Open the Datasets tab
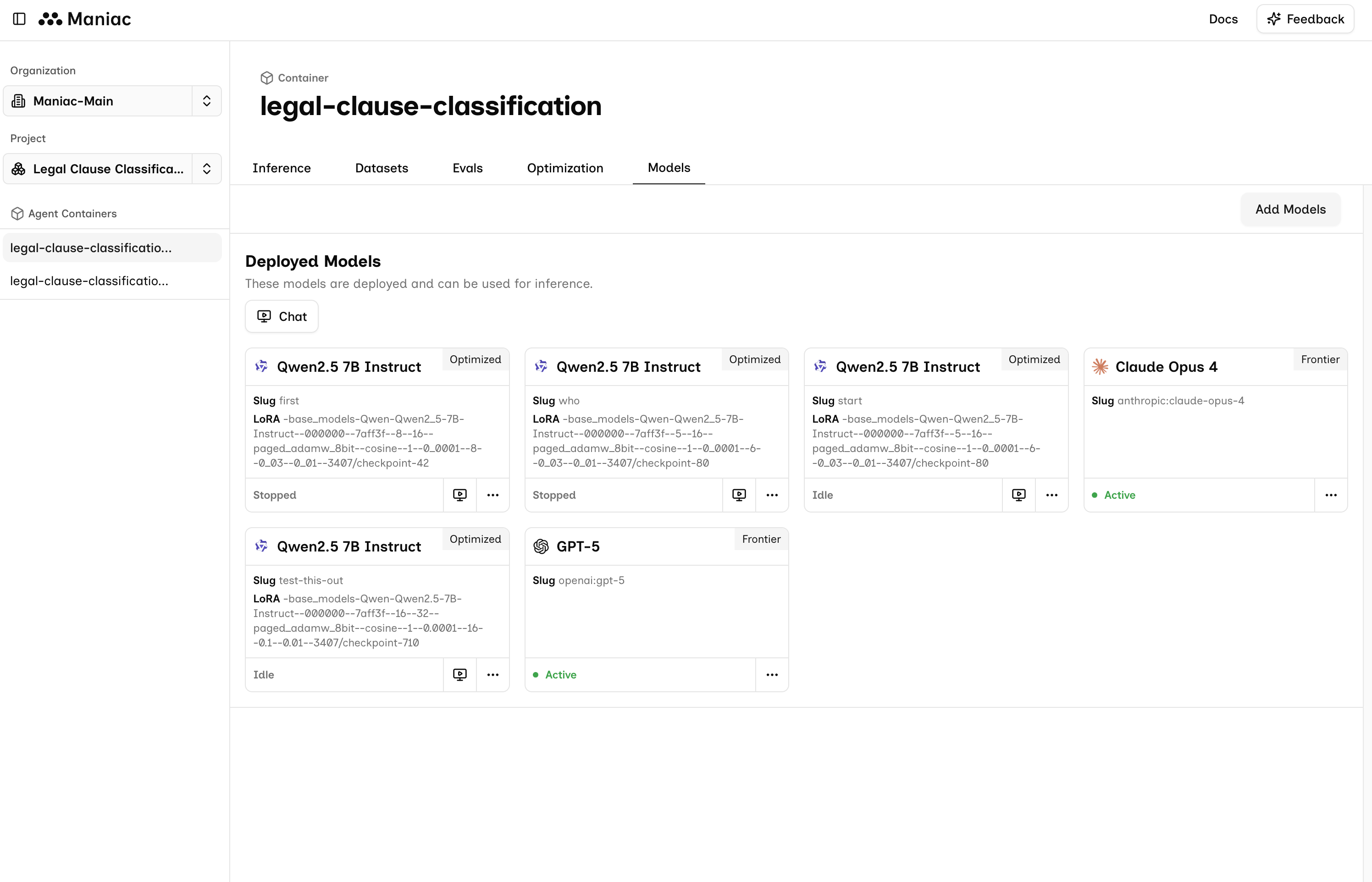The width and height of the screenshot is (1372, 882). (x=382, y=168)
